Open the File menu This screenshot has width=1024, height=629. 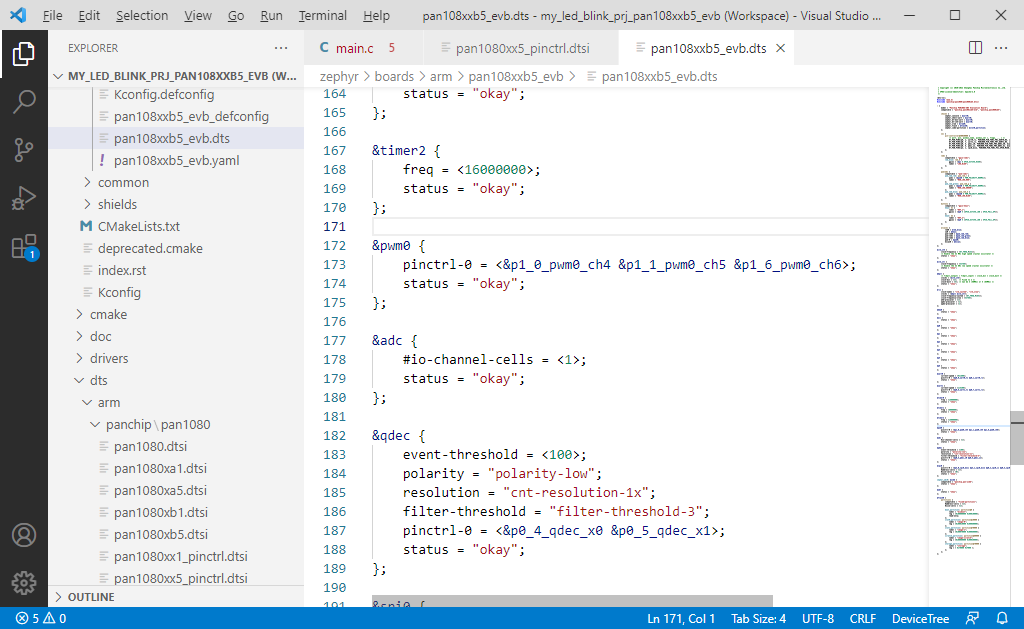(52, 15)
